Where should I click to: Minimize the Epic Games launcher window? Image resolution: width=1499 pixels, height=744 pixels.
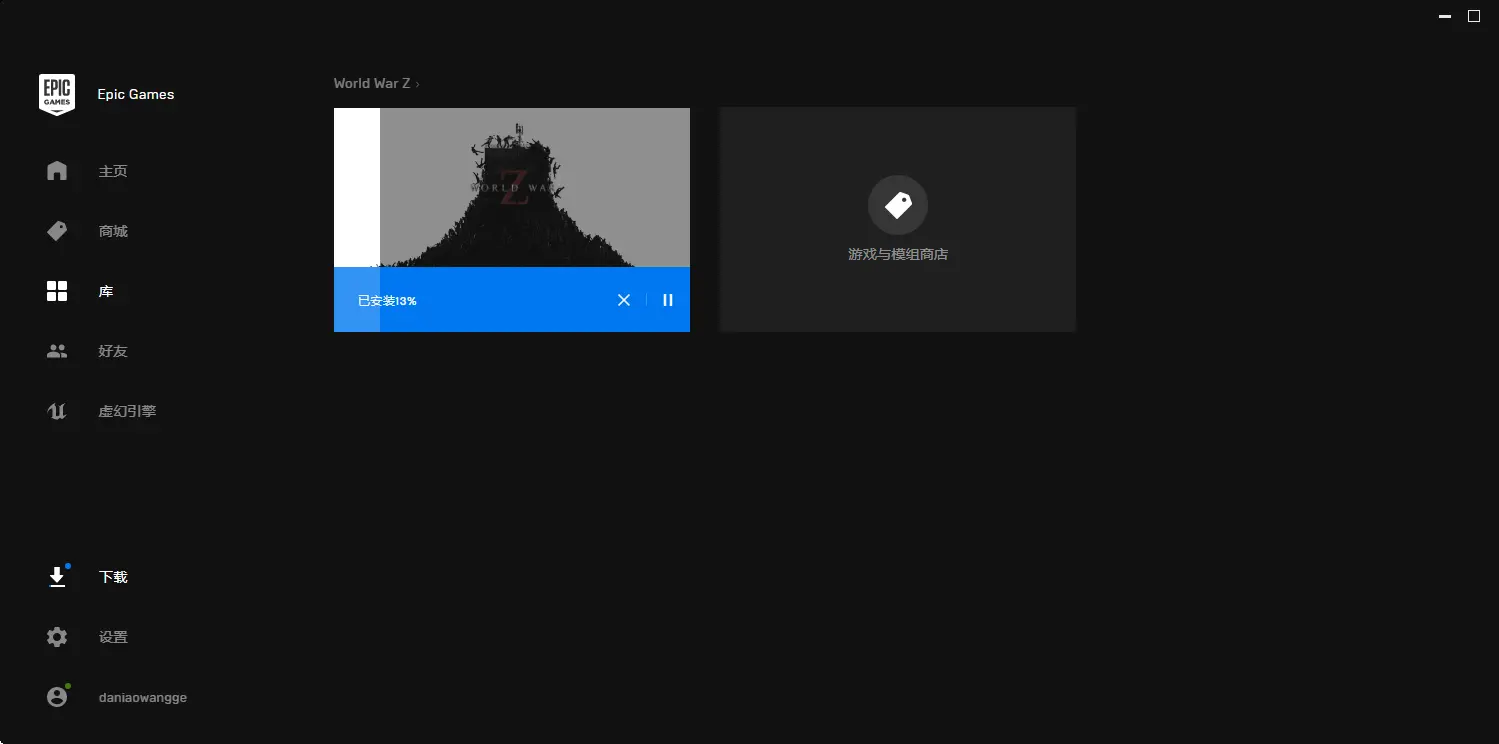1445,16
